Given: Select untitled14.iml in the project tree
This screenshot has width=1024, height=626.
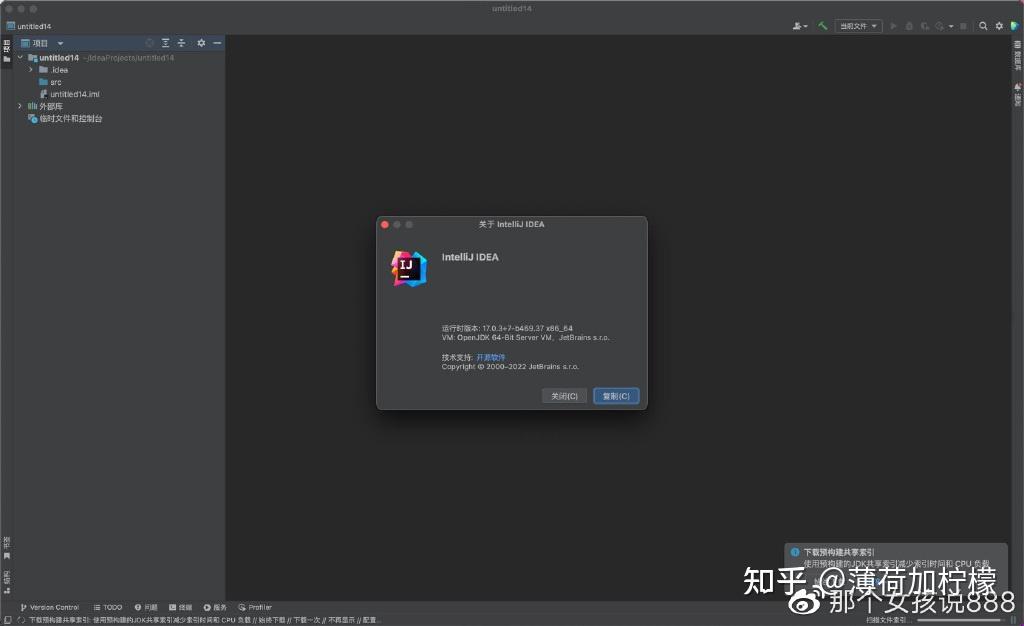Looking at the screenshot, I should point(75,94).
